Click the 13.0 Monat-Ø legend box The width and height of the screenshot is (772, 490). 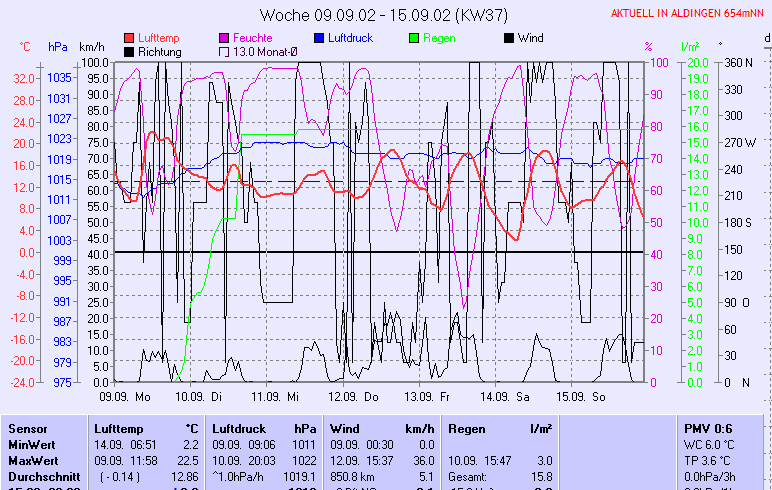[224, 51]
